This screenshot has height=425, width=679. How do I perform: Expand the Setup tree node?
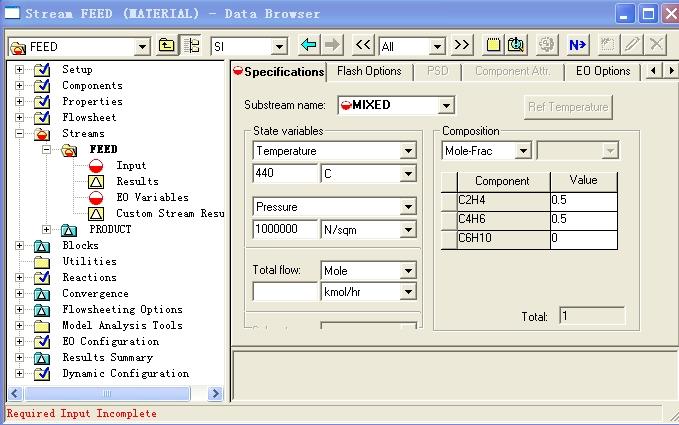(19, 69)
